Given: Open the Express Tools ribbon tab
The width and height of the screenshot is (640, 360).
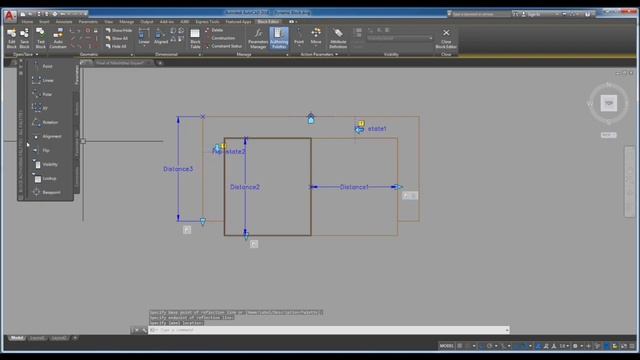Looking at the screenshot, I should (207, 22).
